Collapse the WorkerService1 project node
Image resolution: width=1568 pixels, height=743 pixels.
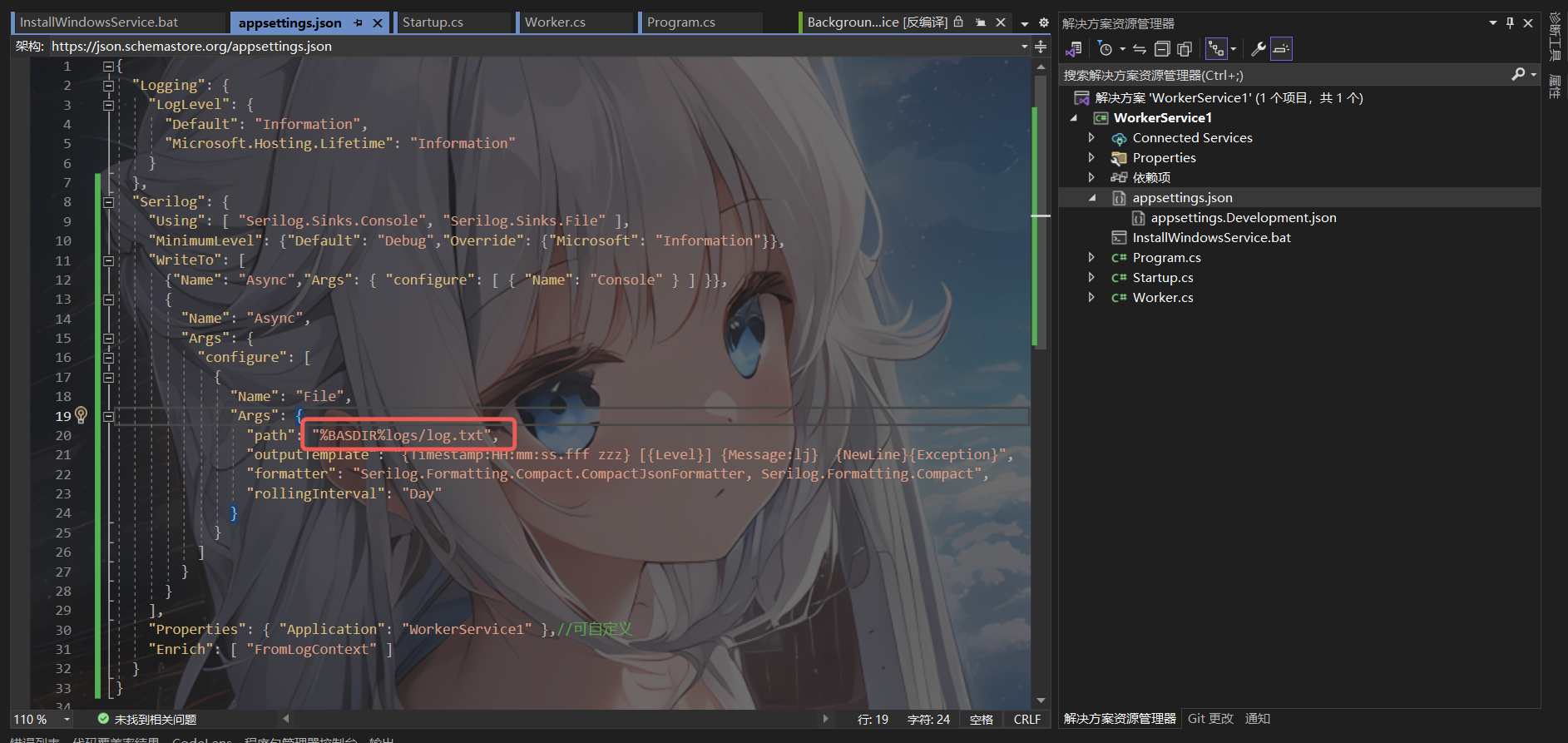point(1074,118)
